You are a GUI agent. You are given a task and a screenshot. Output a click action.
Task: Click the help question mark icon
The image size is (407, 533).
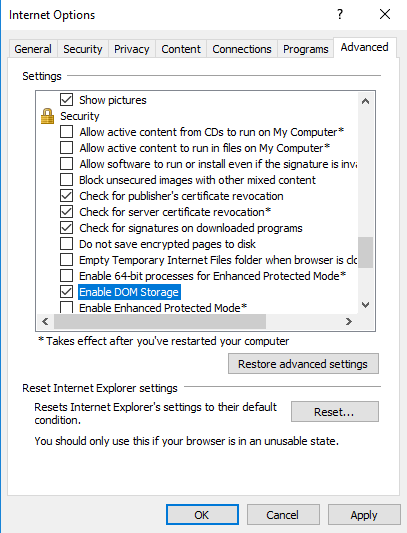[x=340, y=14]
